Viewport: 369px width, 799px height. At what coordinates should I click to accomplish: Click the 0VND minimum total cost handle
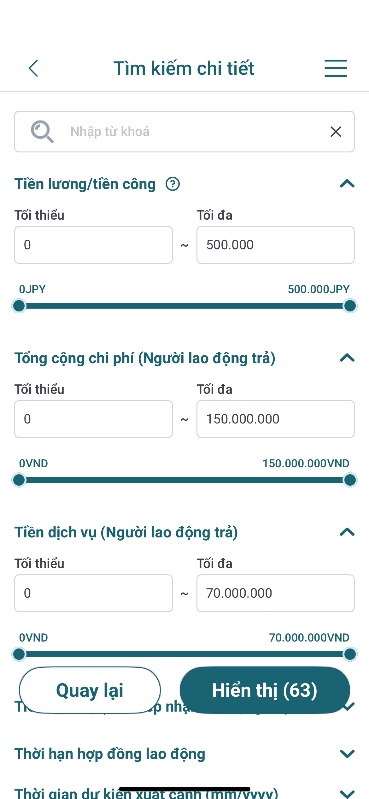pos(19,480)
